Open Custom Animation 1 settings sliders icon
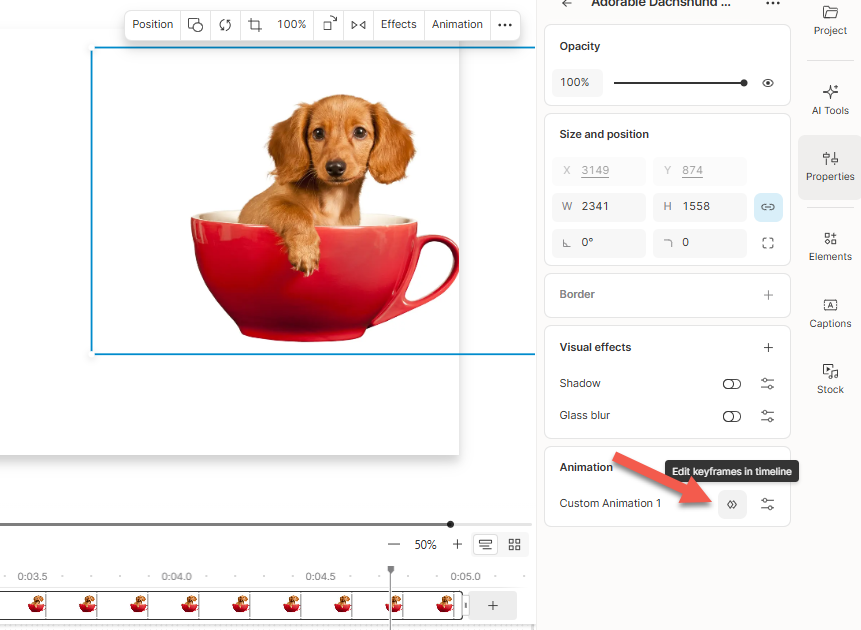The width and height of the screenshot is (861, 630). (x=767, y=504)
